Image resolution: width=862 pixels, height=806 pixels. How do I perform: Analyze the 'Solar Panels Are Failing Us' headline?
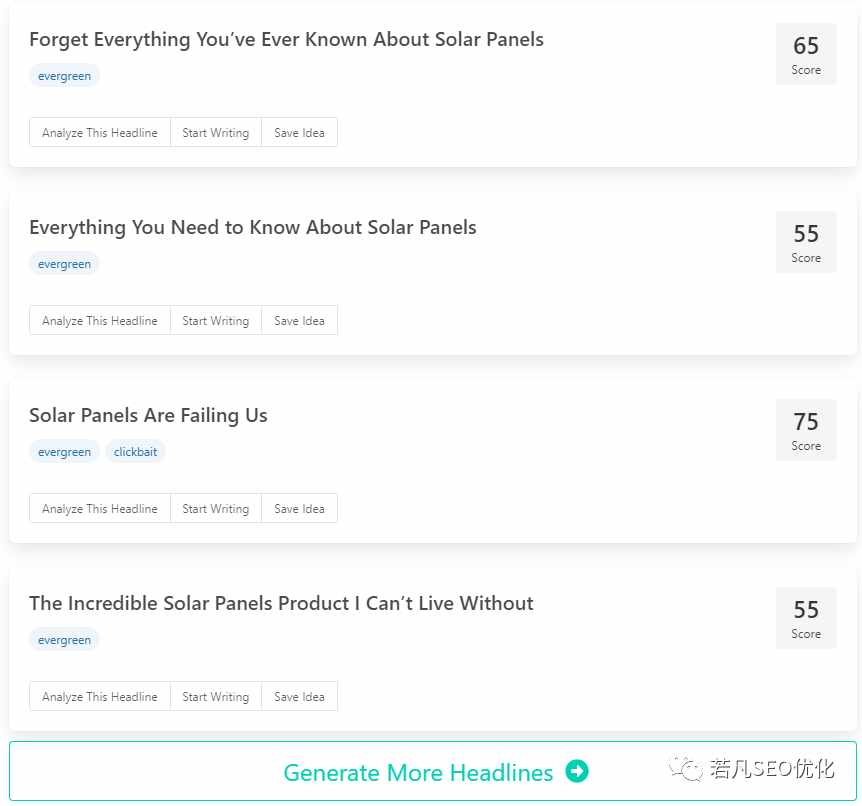[x=100, y=509]
